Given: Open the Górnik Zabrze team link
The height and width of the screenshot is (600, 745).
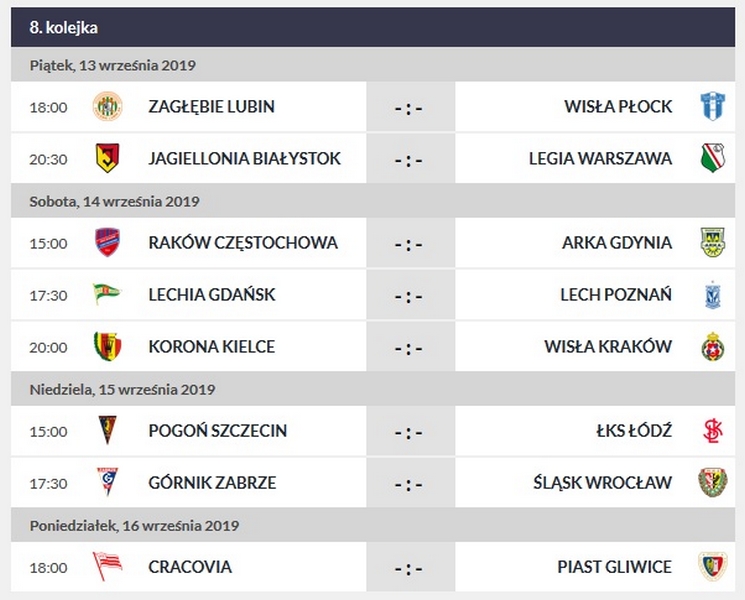Looking at the screenshot, I should (x=211, y=483).
